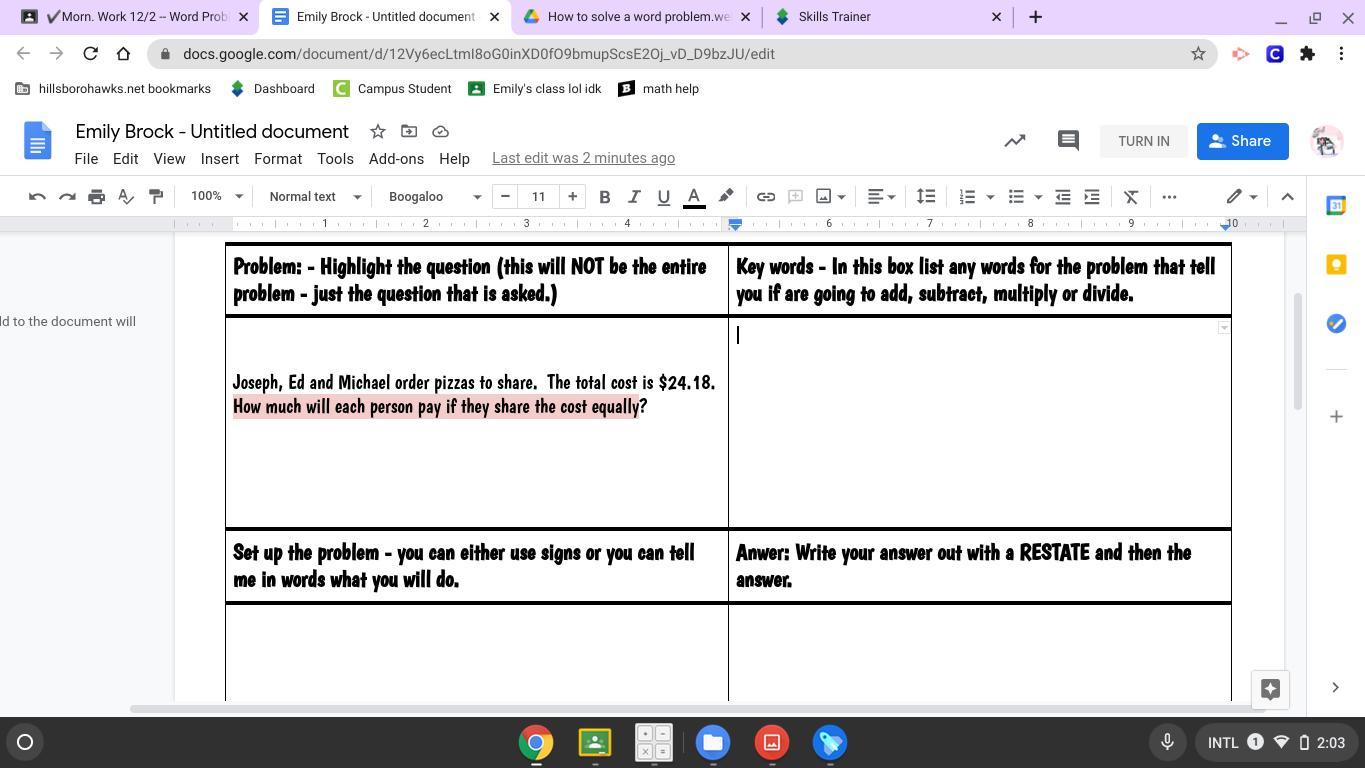Image resolution: width=1365 pixels, height=768 pixels.
Task: Open the Insert menu
Action: pyautogui.click(x=219, y=159)
